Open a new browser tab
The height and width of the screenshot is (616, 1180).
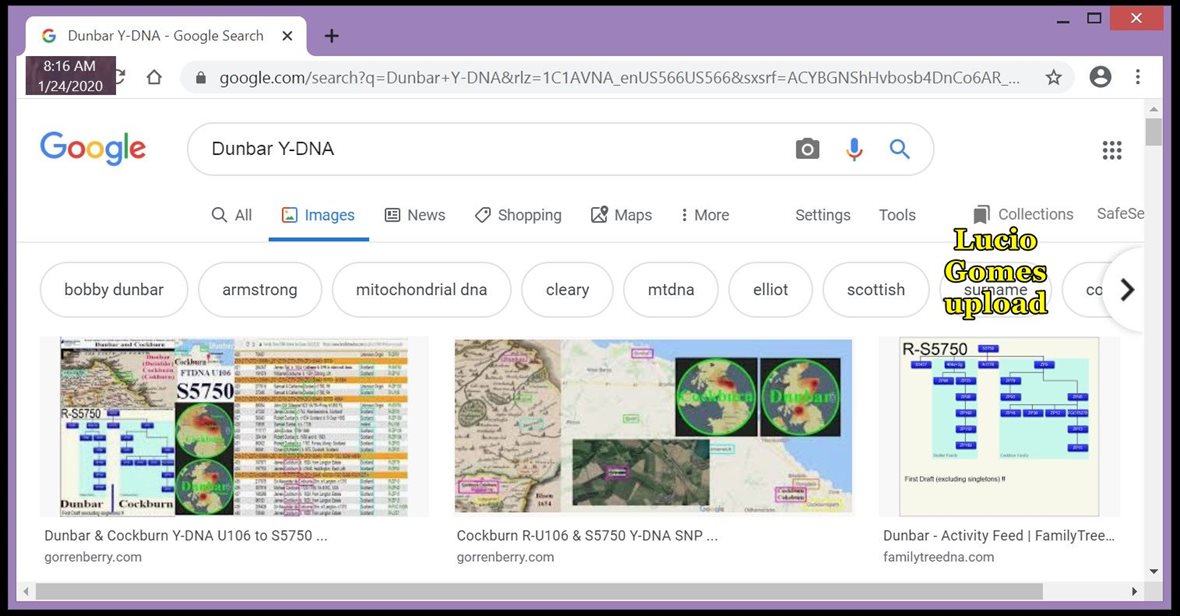[x=332, y=36]
